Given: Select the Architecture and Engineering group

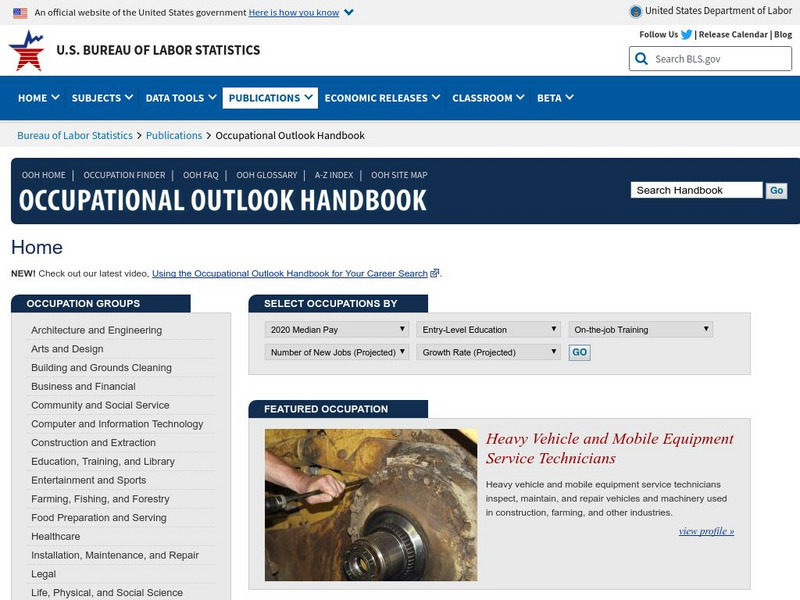Looking at the screenshot, I should 96,330.
